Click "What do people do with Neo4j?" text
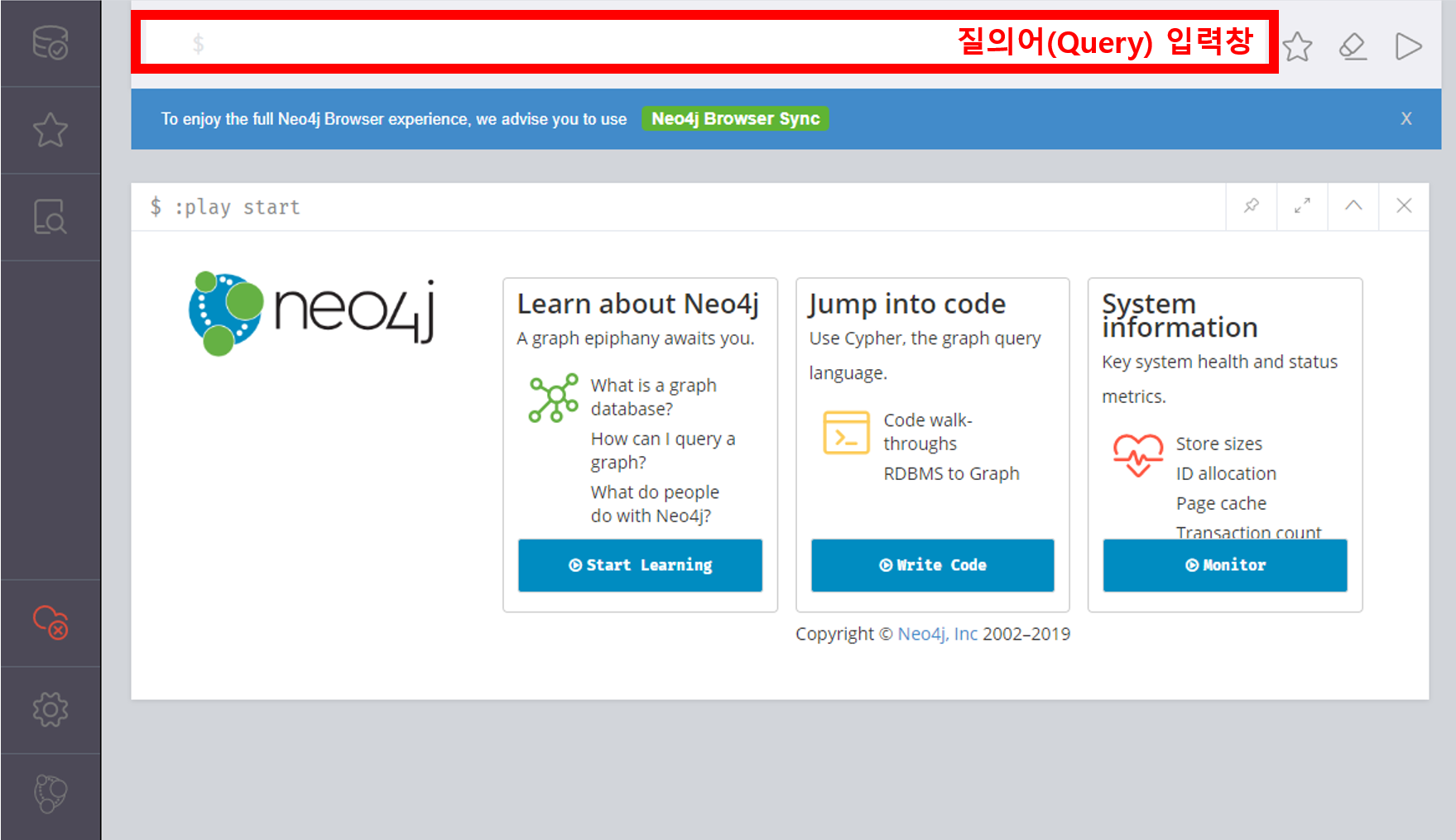 pos(654,504)
